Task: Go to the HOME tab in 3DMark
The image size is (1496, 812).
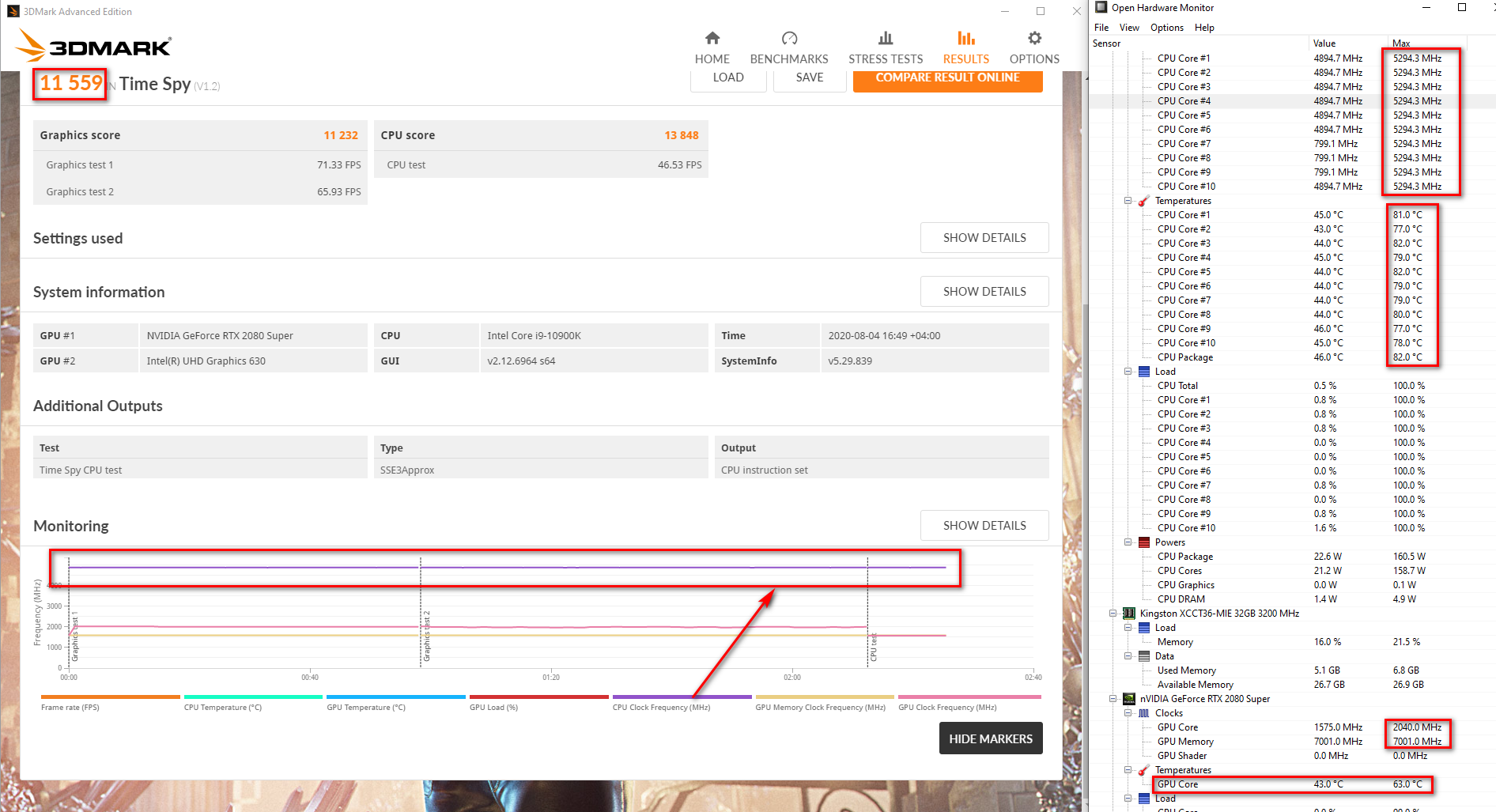Action: tap(712, 47)
